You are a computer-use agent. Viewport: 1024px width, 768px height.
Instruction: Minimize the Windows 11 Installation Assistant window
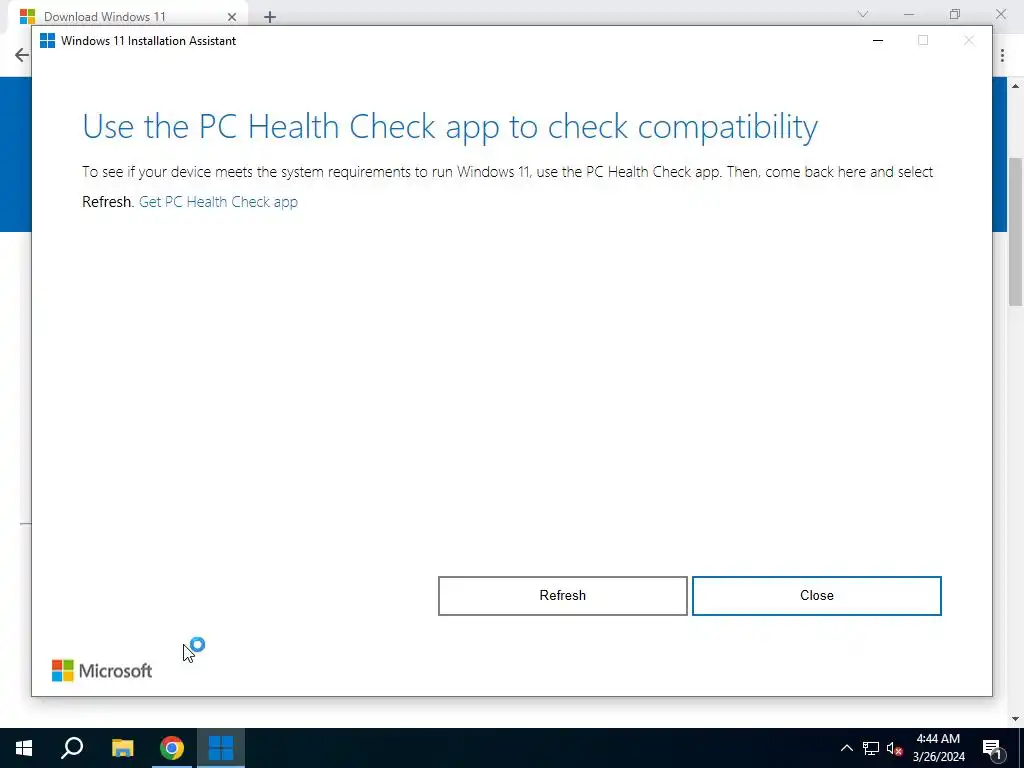pos(878,40)
